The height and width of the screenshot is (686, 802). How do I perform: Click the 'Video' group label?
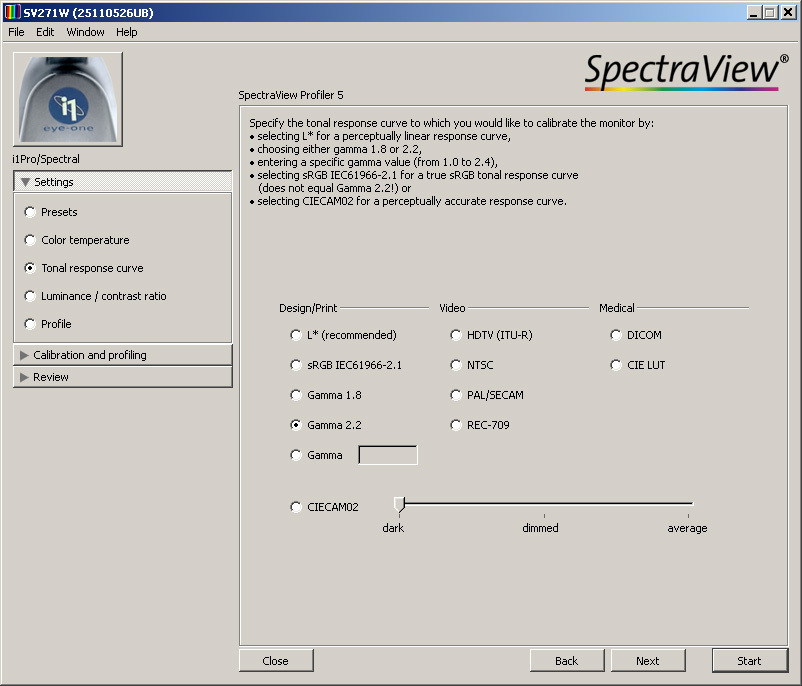pyautogui.click(x=452, y=308)
